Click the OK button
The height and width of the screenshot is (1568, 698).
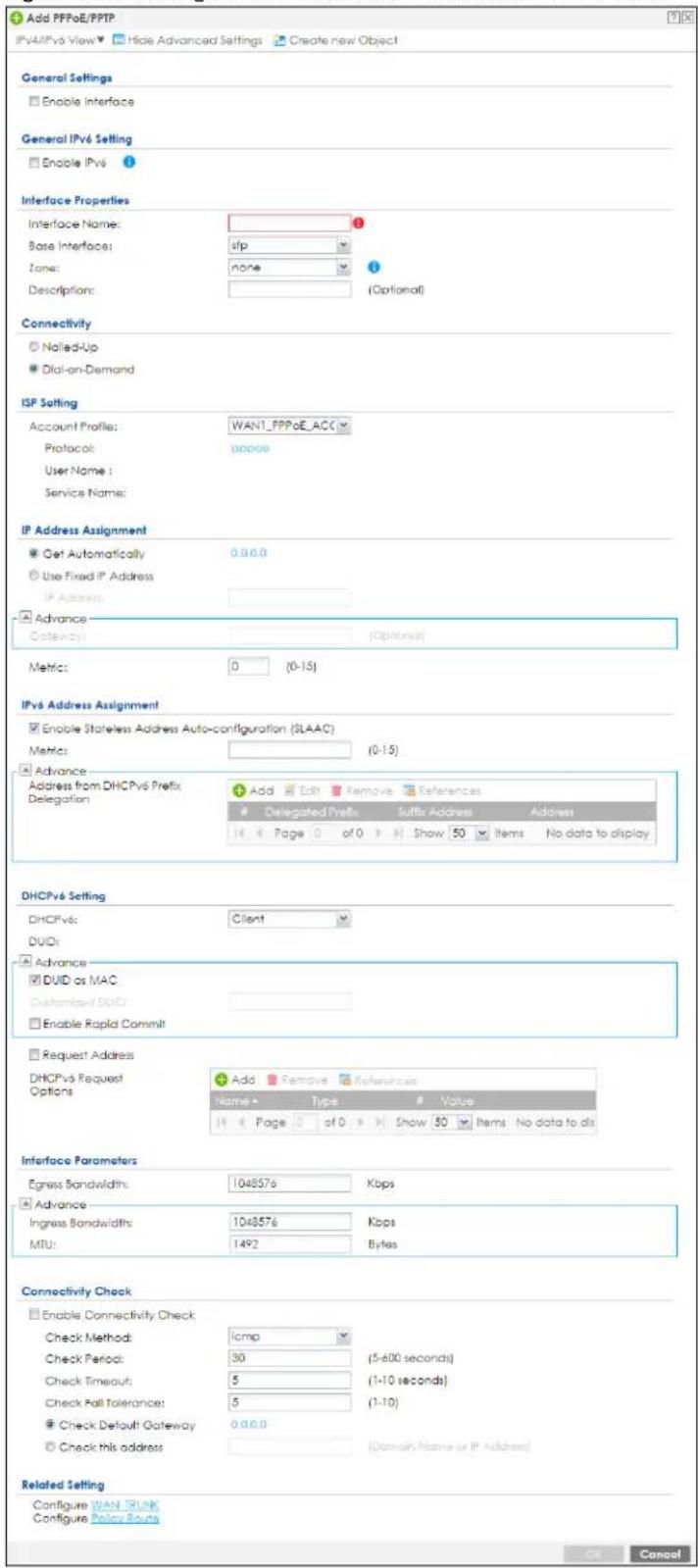(595, 1554)
